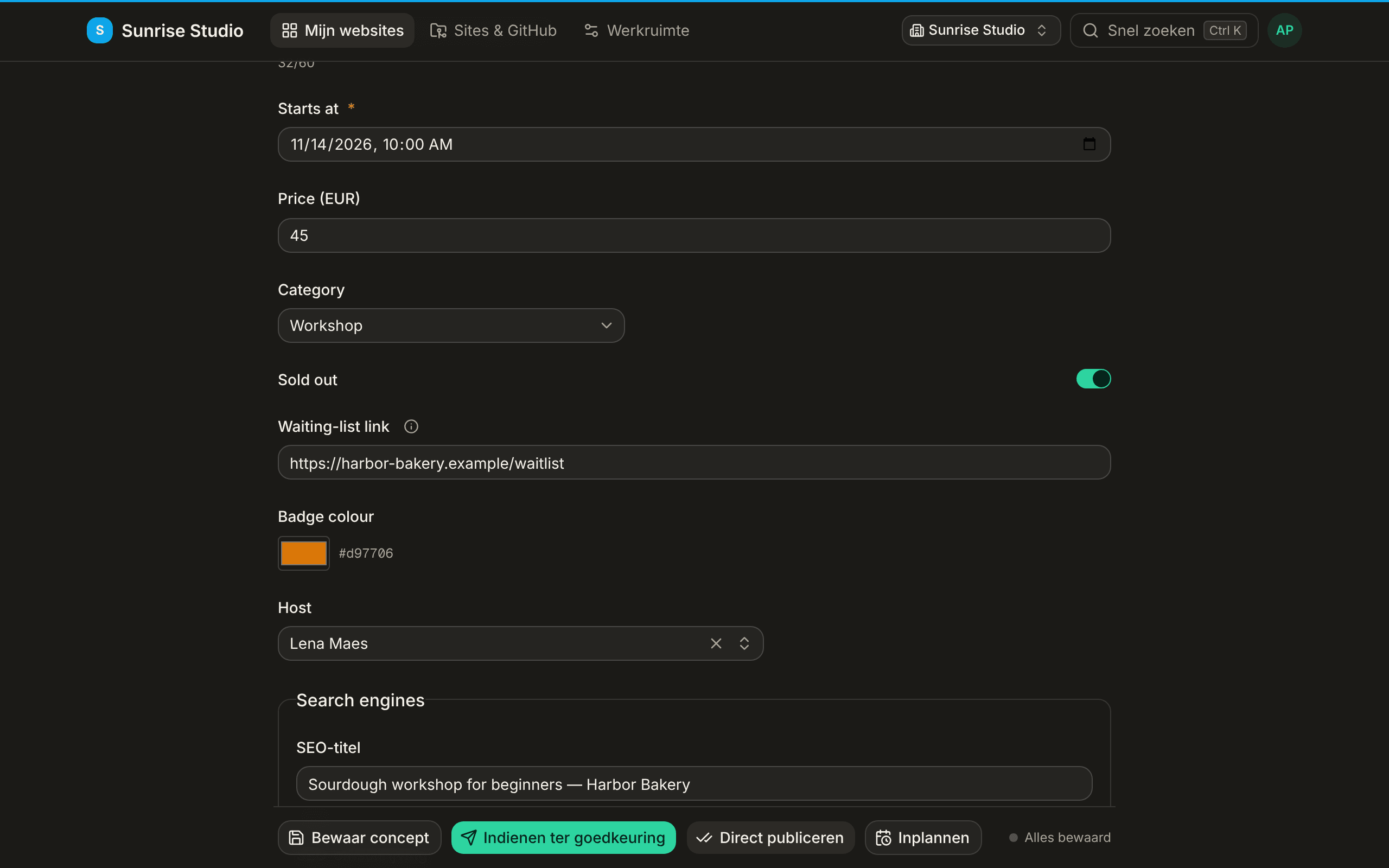Open Sites & GitHub tab
Image resolution: width=1389 pixels, height=868 pixels.
[494, 30]
